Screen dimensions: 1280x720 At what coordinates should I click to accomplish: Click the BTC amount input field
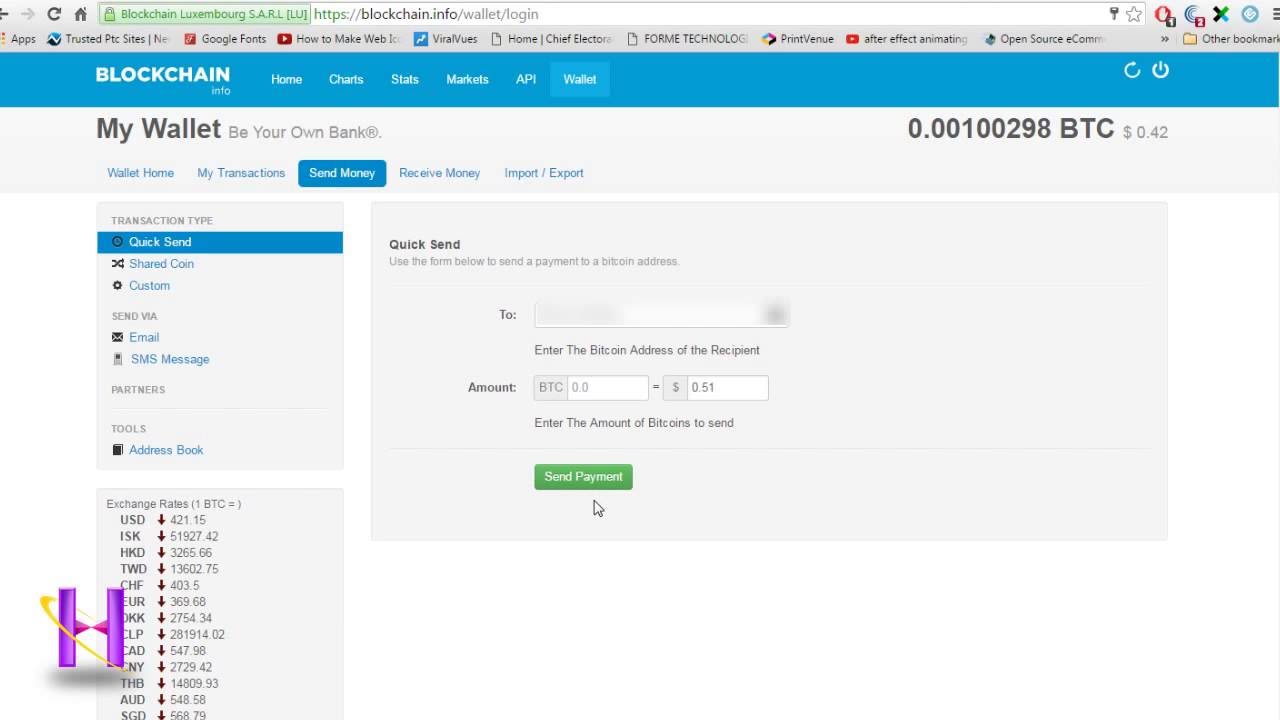point(608,387)
